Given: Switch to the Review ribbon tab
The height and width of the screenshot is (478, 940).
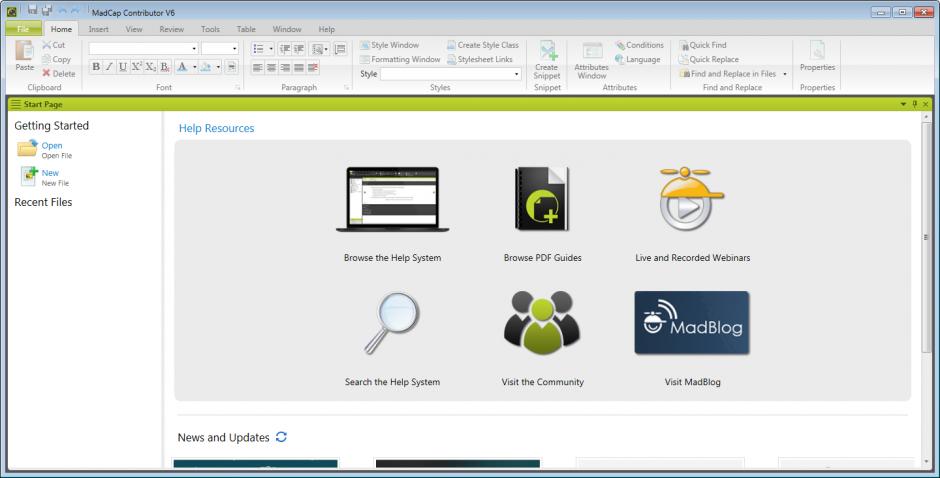Looking at the screenshot, I should [171, 29].
